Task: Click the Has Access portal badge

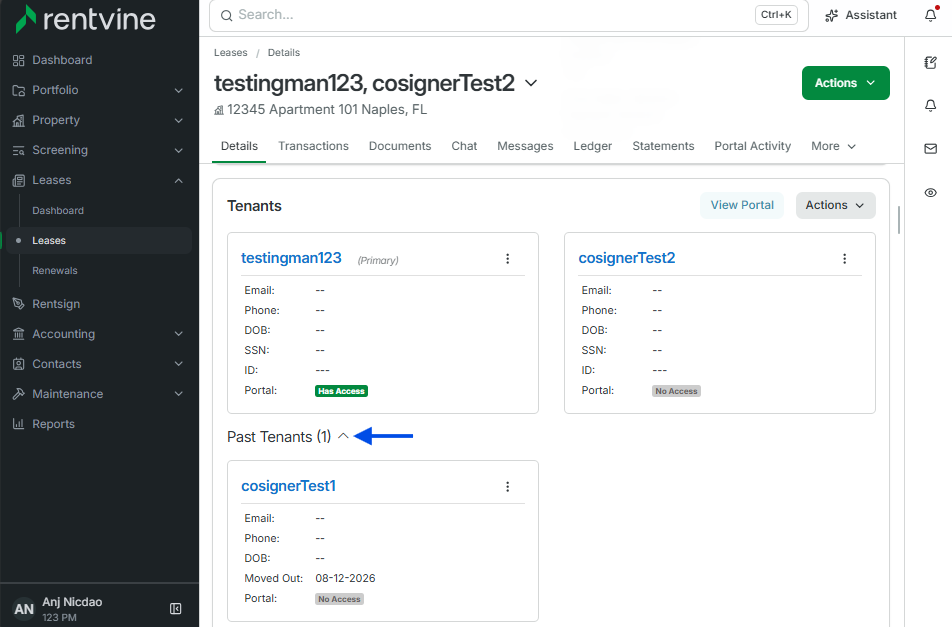Action: pos(341,391)
